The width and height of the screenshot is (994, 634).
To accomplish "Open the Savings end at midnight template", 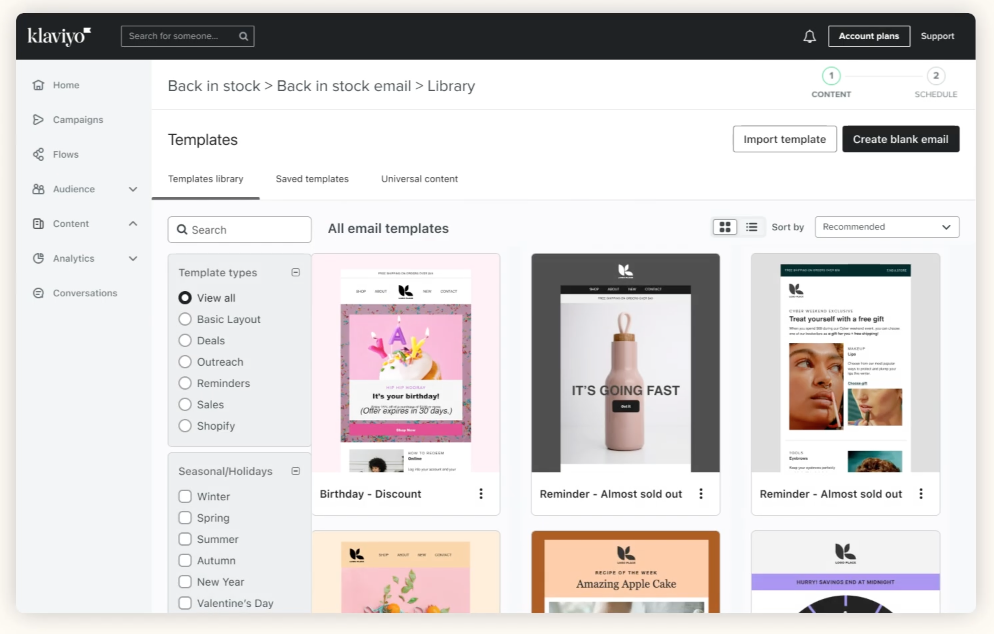I will [x=846, y=572].
